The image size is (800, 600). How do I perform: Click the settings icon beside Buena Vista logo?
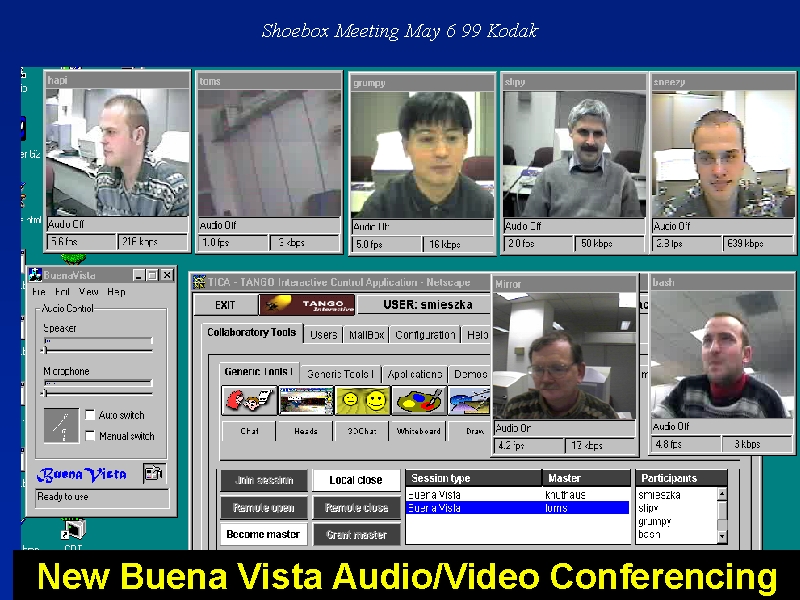click(153, 473)
